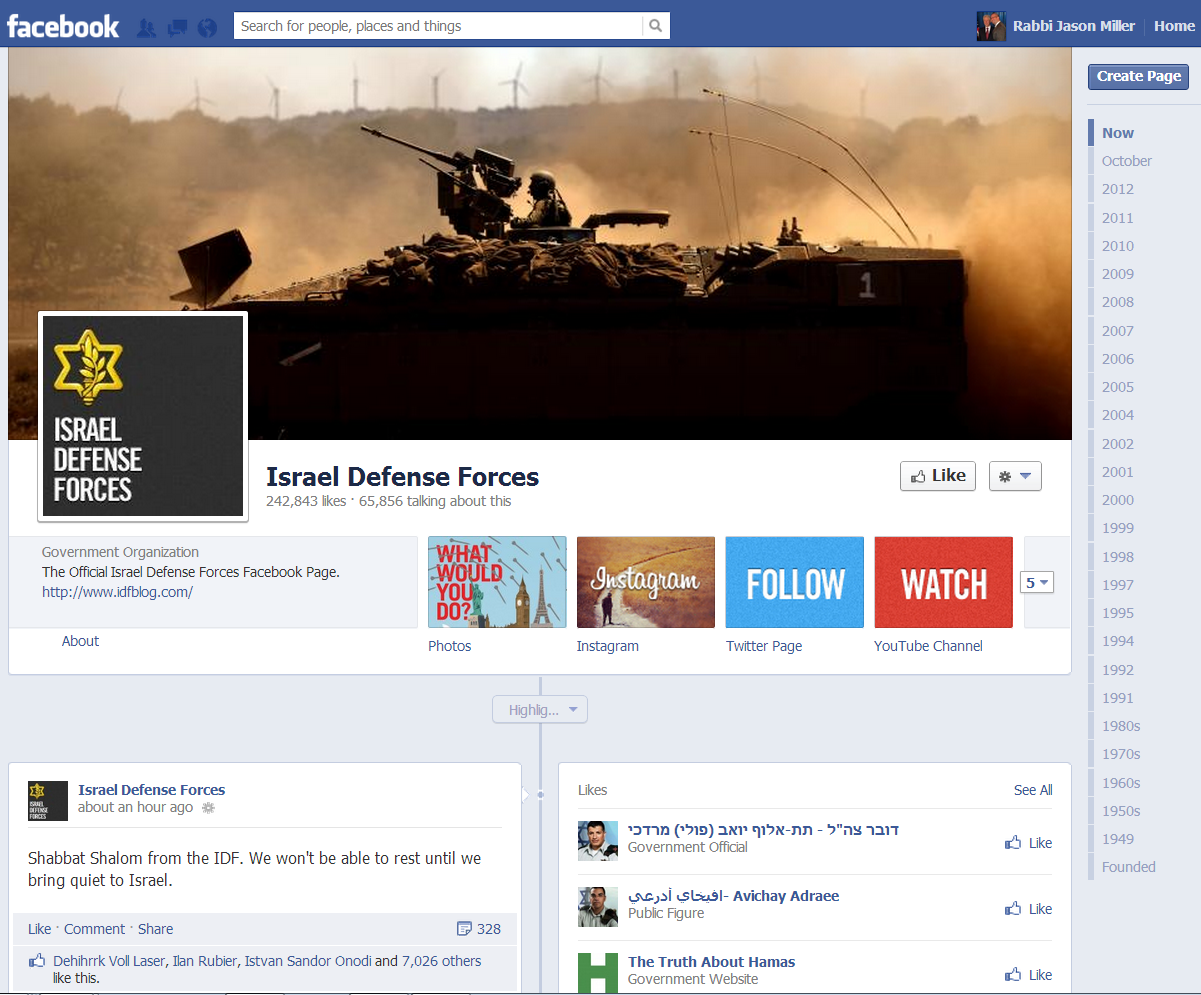Jump to Founded on the timeline
Screen dimensions: 1201x995
tap(1129, 867)
